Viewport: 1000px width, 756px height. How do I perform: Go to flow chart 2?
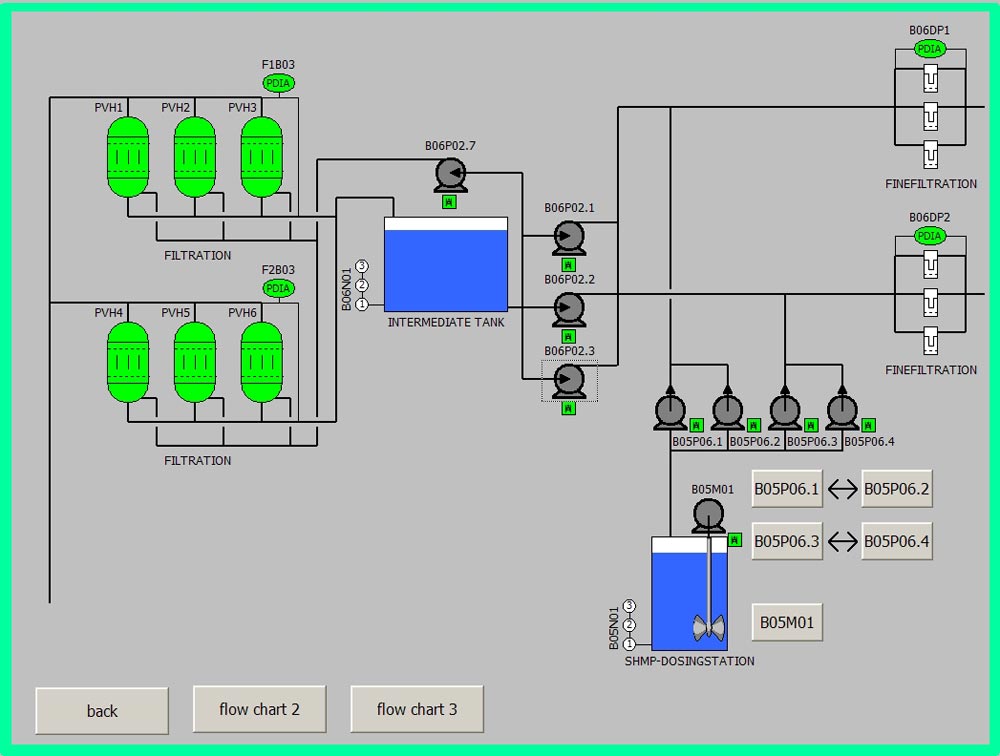coord(259,709)
